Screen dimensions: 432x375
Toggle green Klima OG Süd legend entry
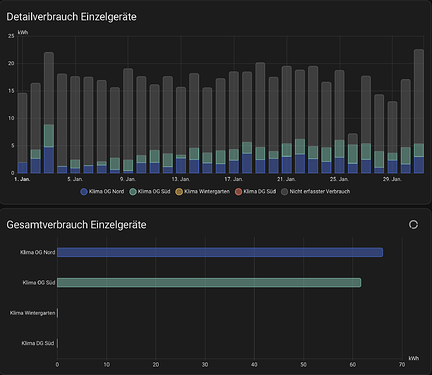(150, 192)
